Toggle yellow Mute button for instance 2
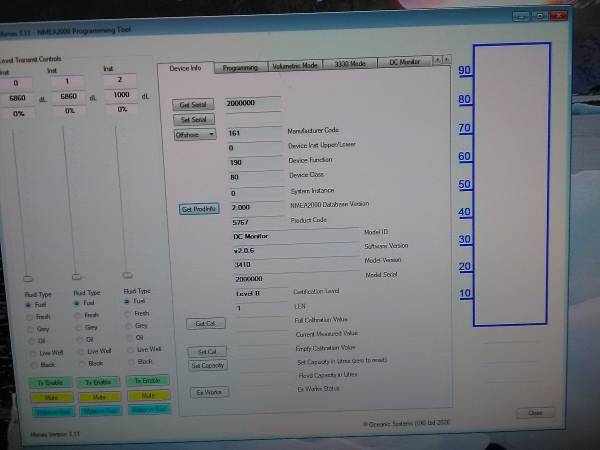600x450 pixels. point(148,395)
